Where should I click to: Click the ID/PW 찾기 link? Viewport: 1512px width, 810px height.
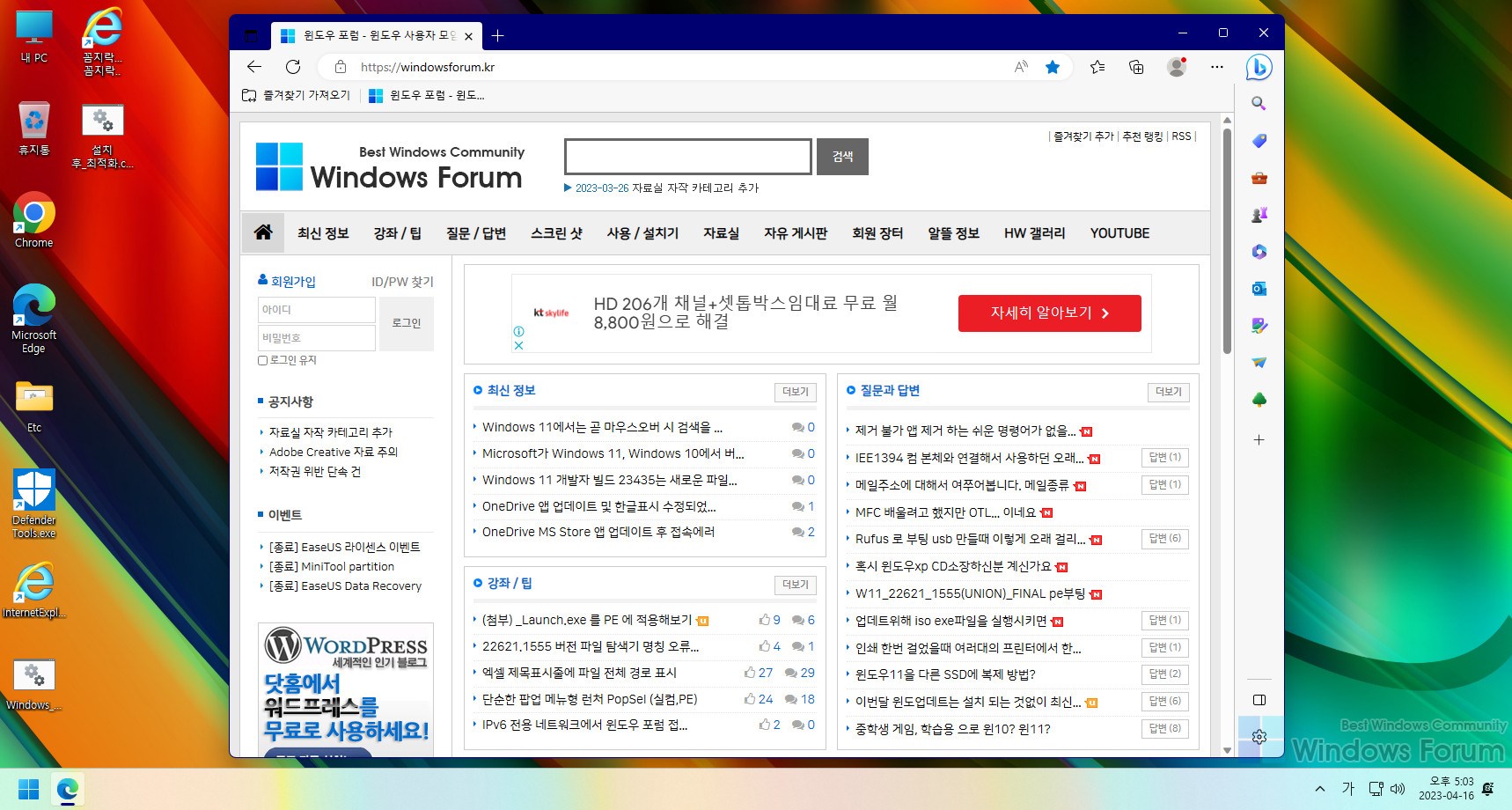click(402, 282)
